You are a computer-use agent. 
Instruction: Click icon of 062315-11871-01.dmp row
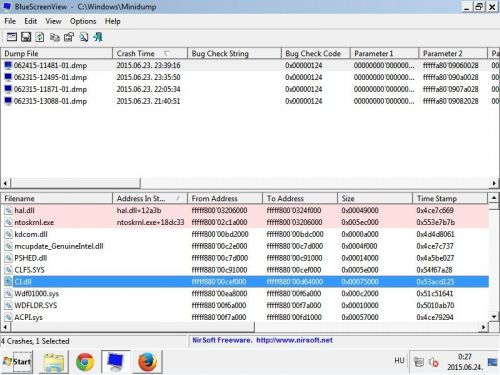tap(8, 89)
